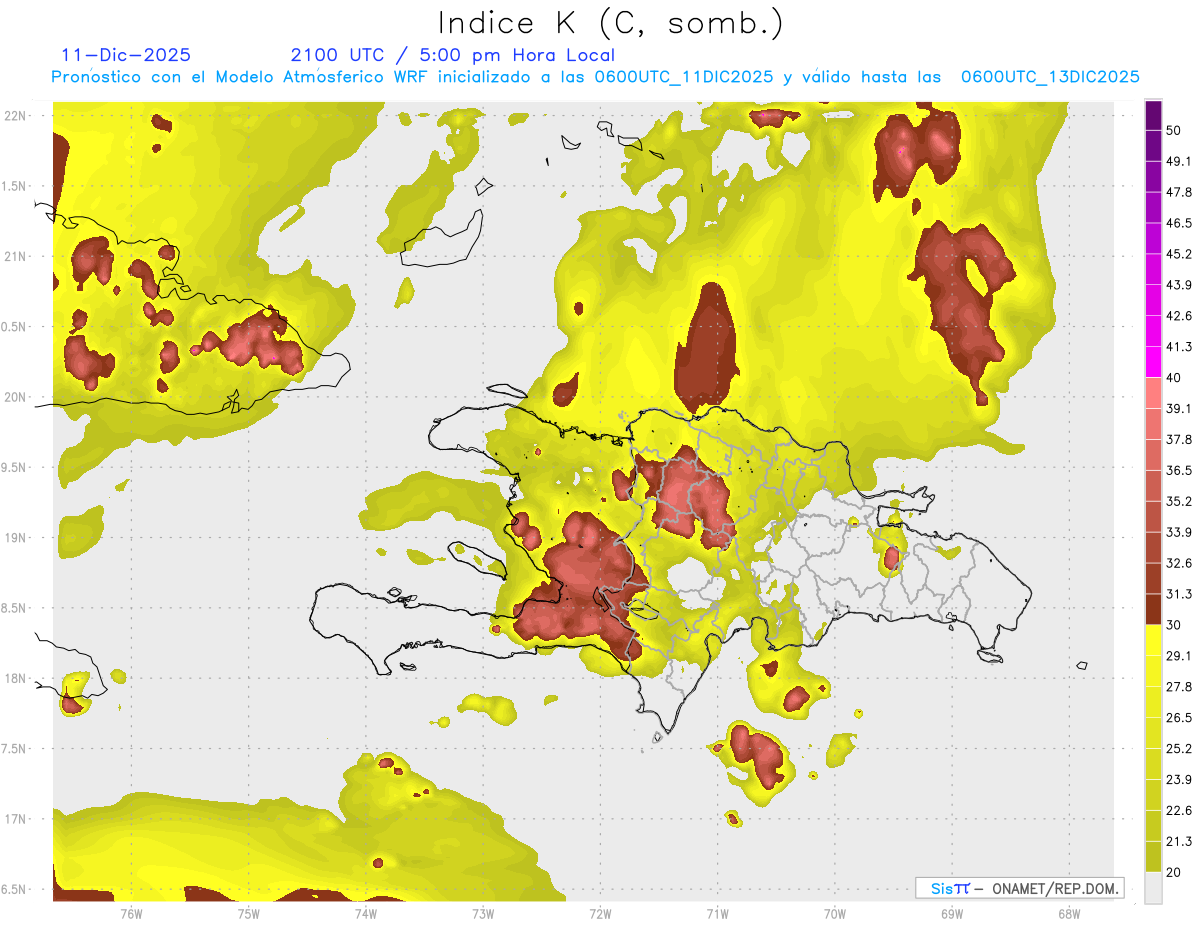The width and height of the screenshot is (1200, 927).
Task: Click the colorbar value 49.1
Action: 1179,161
